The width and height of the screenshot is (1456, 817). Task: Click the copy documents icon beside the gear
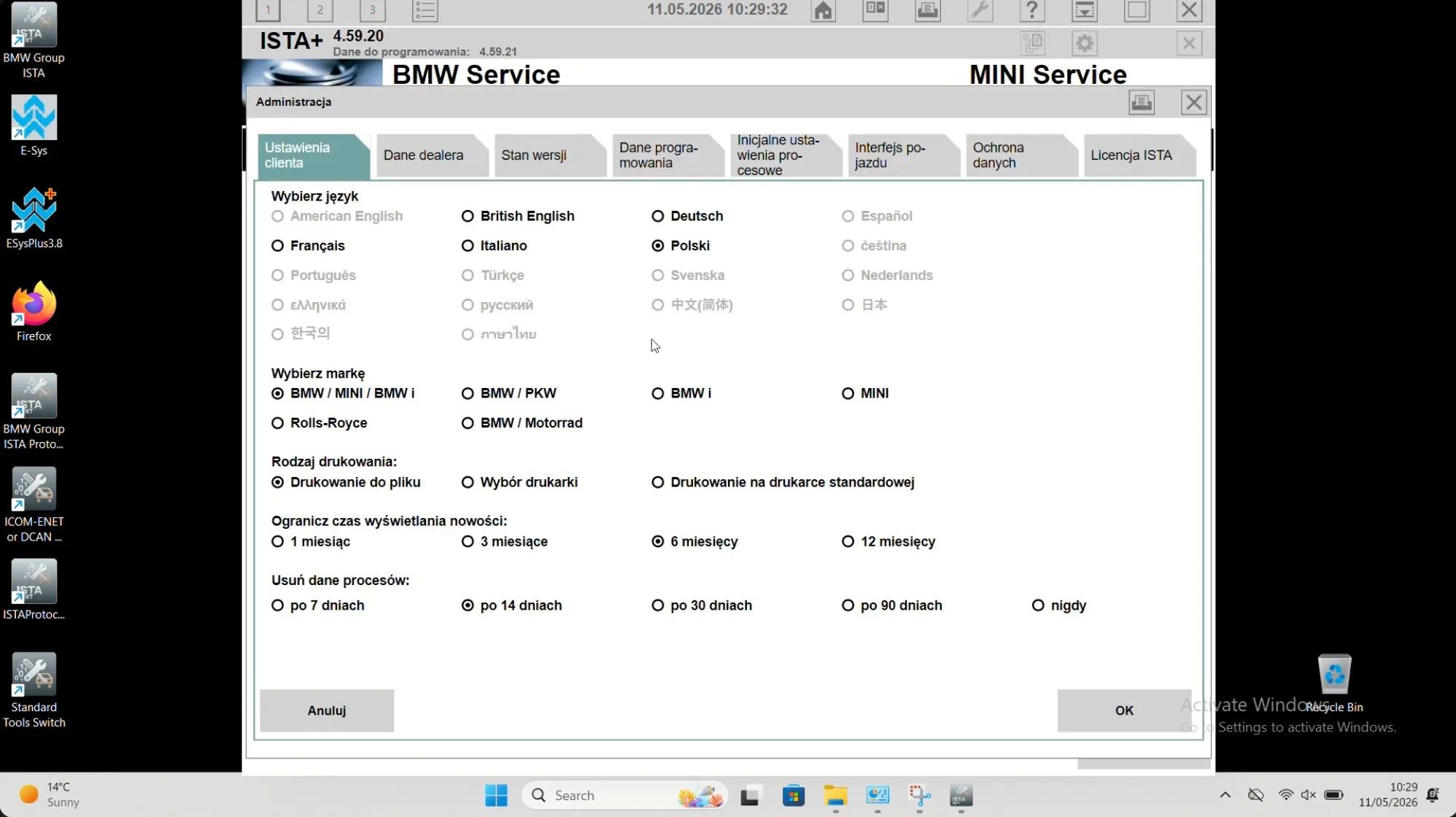pyautogui.click(x=1033, y=43)
